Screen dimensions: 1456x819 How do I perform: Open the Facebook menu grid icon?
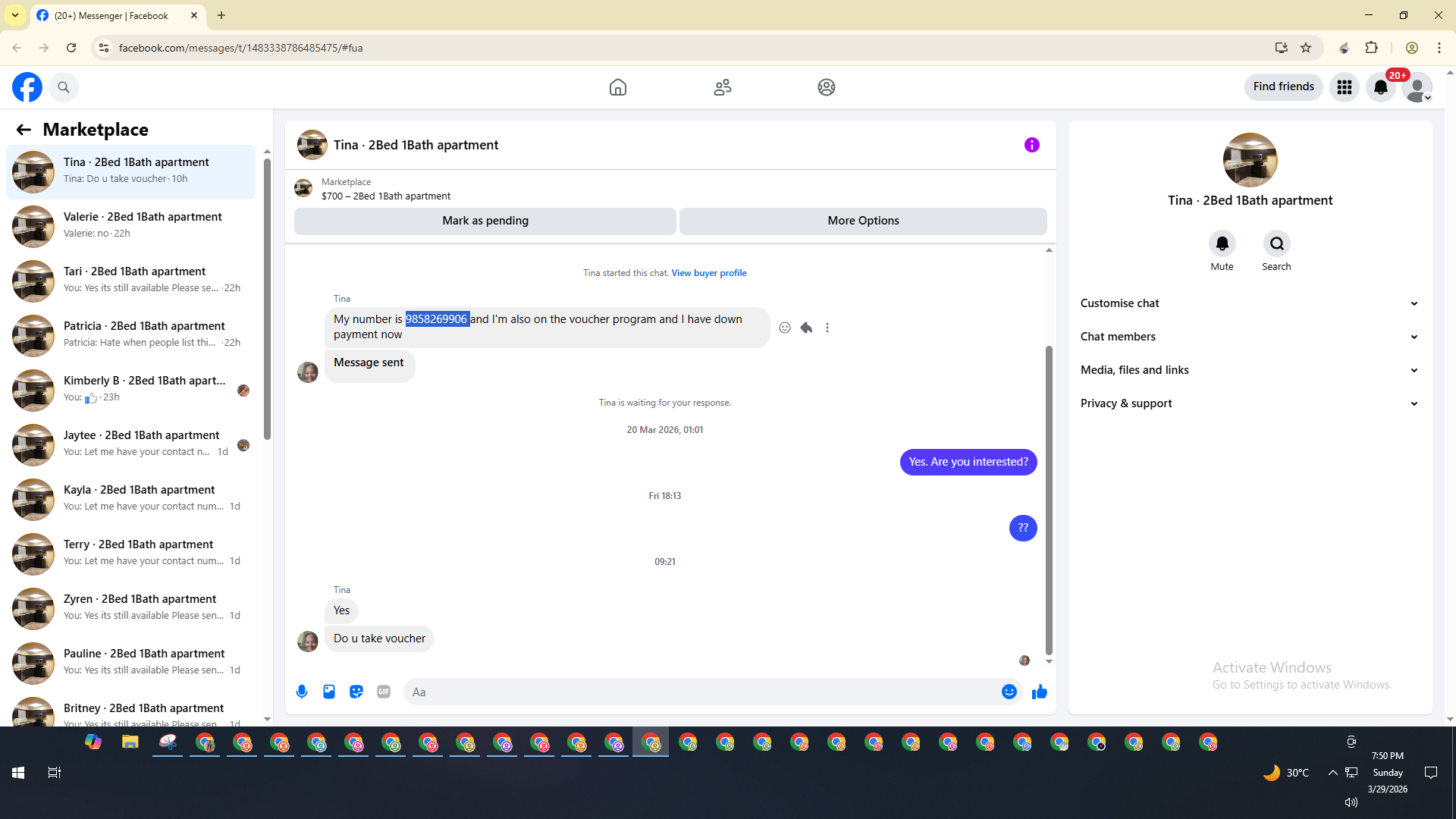1345,87
